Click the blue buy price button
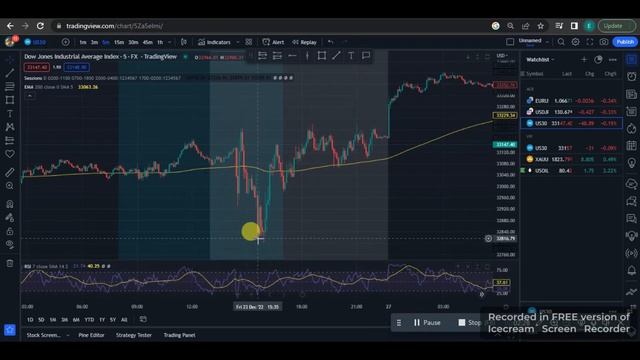The image size is (640, 360). (x=76, y=67)
